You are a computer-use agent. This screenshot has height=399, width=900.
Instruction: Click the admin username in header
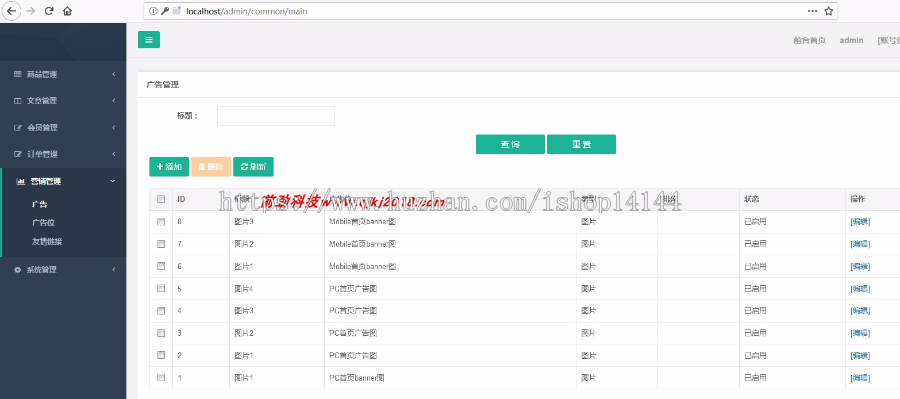[851, 40]
